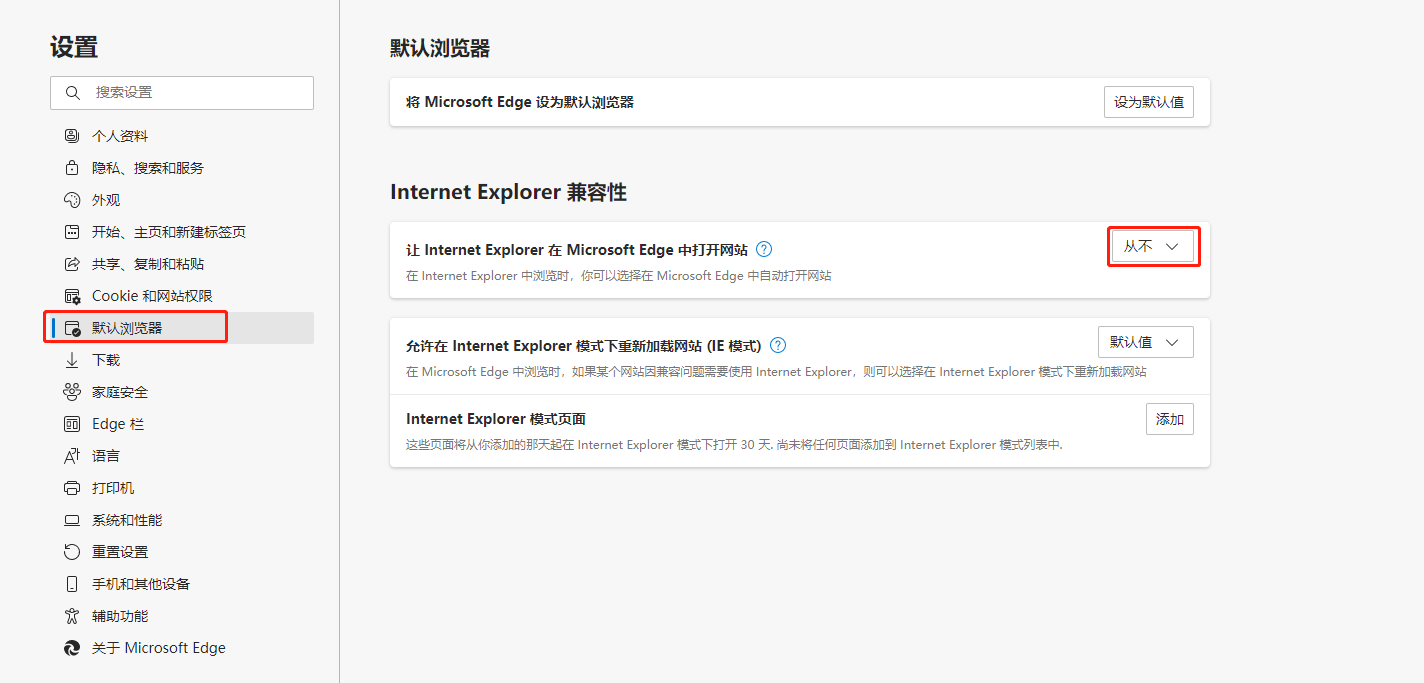The width and height of the screenshot is (1424, 683).
Task: Focus the 搜索设置 search field
Action: click(182, 93)
